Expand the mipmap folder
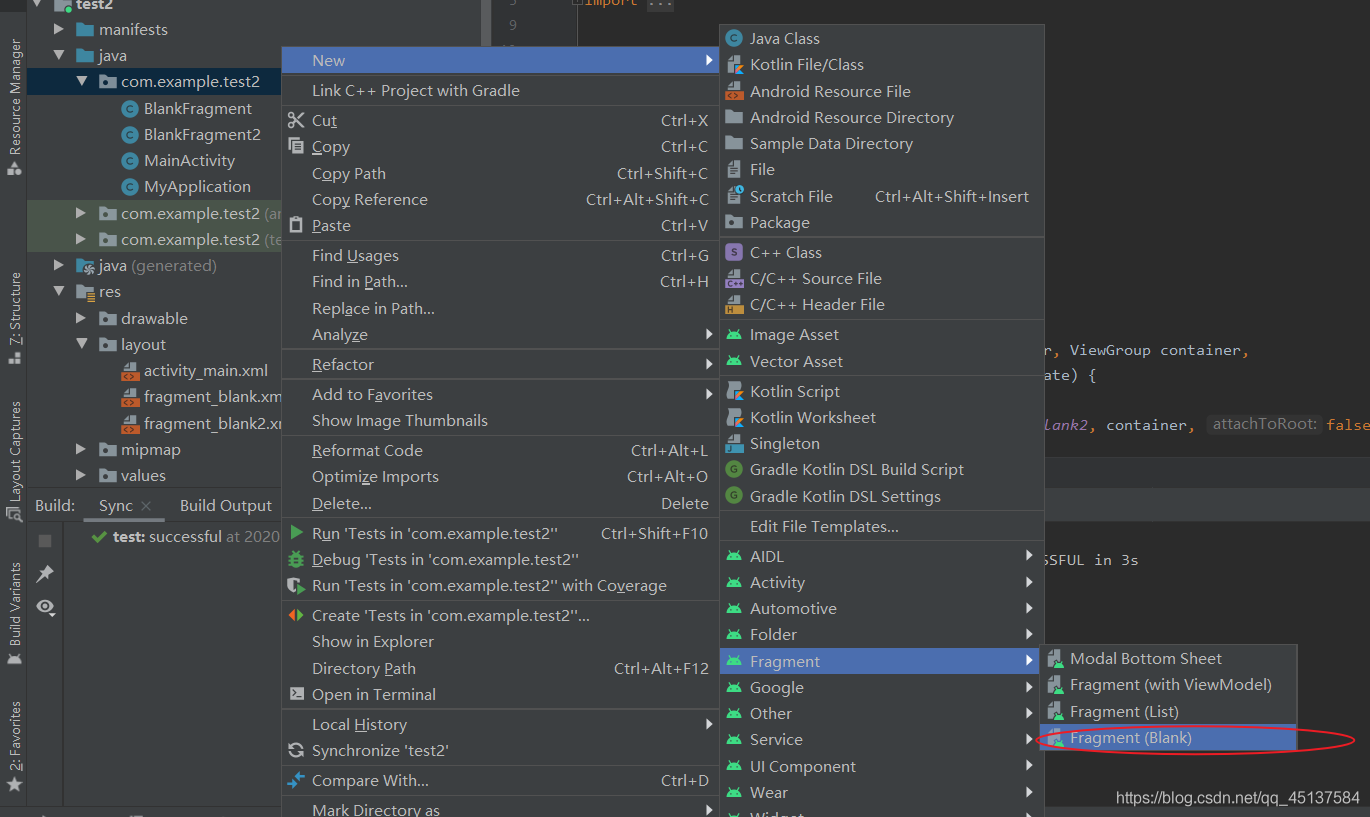Image resolution: width=1370 pixels, height=817 pixels. [81, 450]
